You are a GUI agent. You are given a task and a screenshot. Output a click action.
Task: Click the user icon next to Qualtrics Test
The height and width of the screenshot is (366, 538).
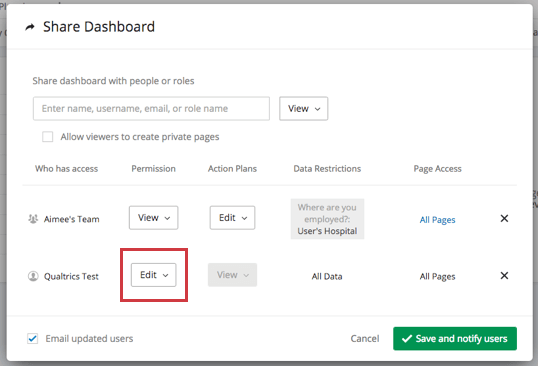pos(33,276)
